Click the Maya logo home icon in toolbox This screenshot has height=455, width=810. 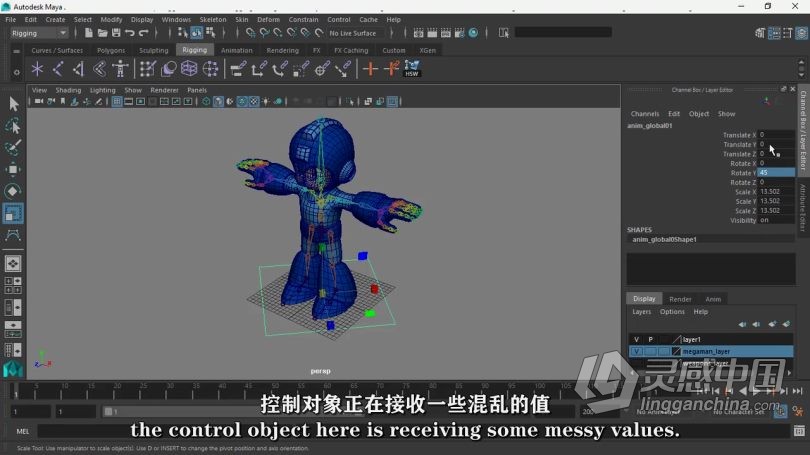coord(13,369)
